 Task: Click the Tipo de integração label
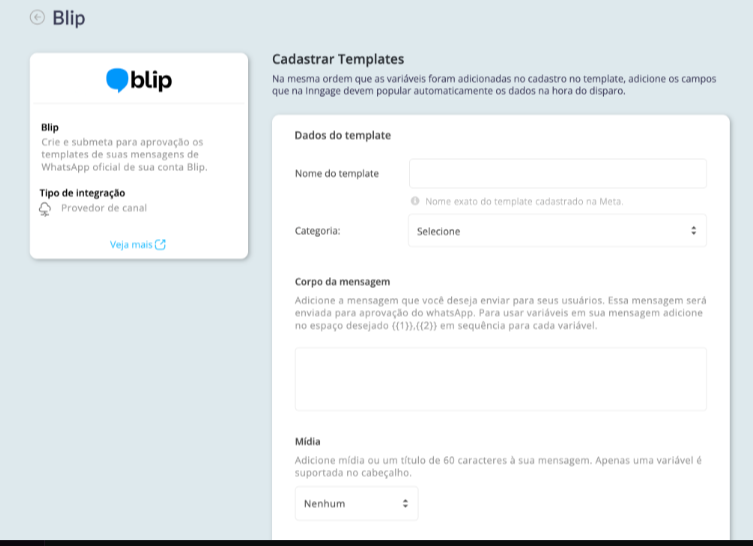(82, 193)
